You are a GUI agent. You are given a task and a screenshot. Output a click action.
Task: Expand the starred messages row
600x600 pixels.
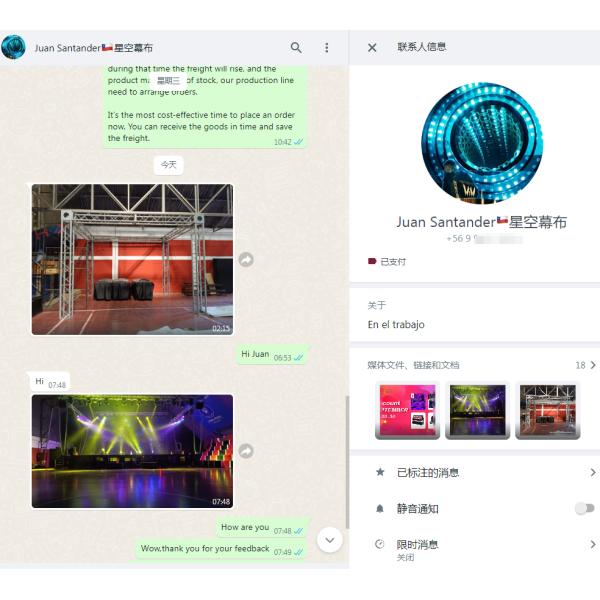[592, 472]
